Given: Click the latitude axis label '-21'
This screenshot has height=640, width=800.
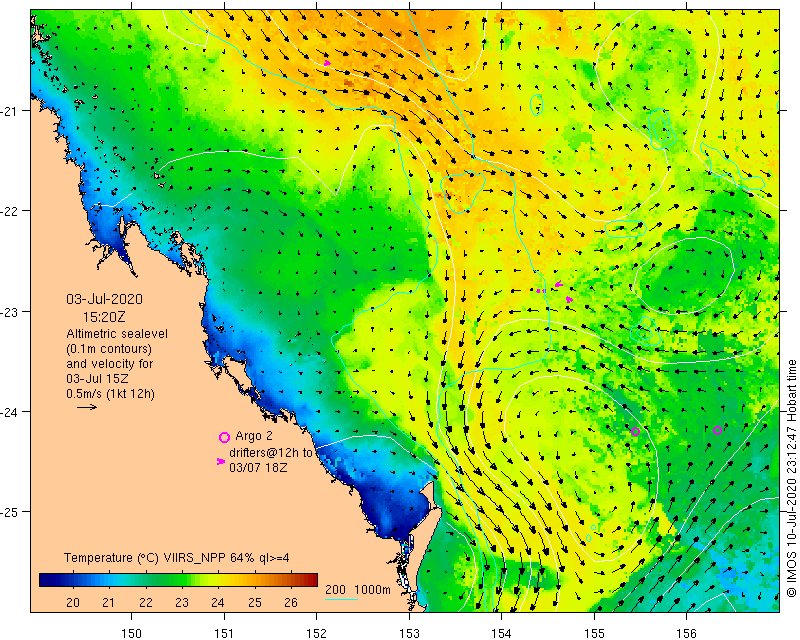Looking at the screenshot, I should tap(8, 110).
